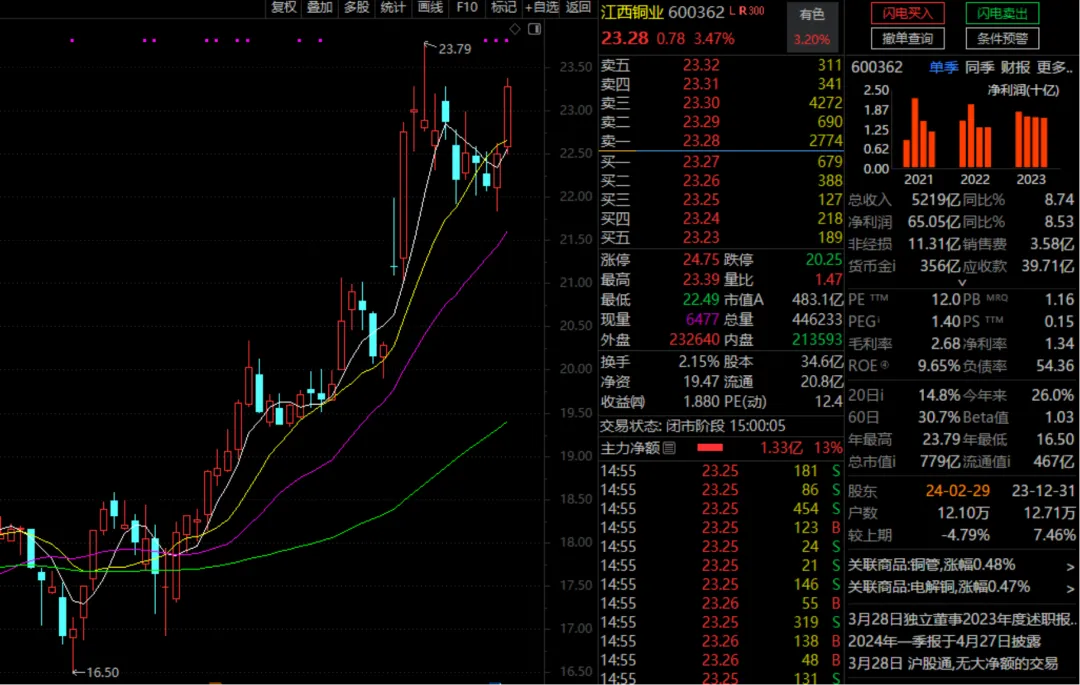1080x685 pixels.
Task: Click the ROE value 9.65%
Action: point(939,366)
